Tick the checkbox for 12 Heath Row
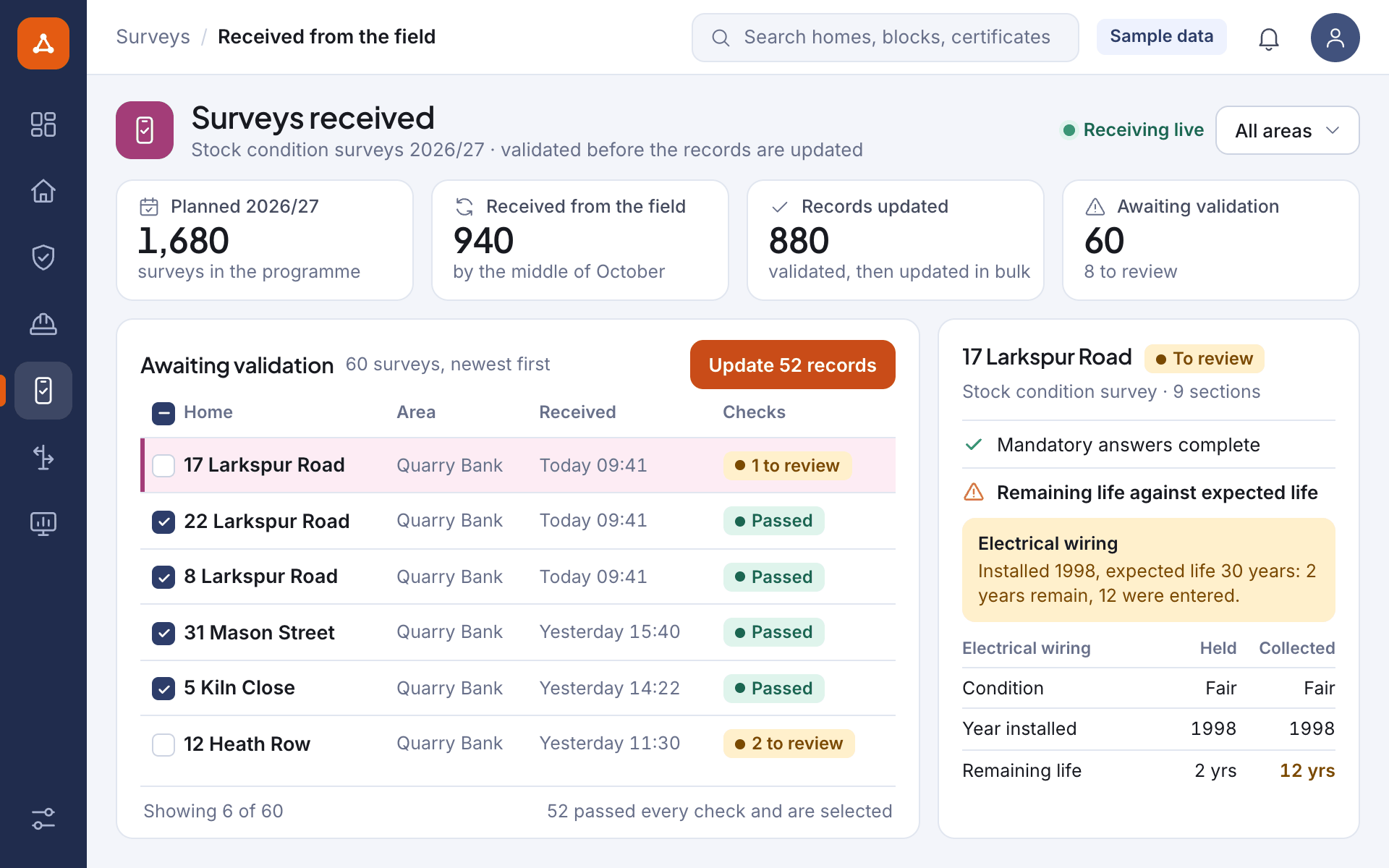 coord(163,744)
